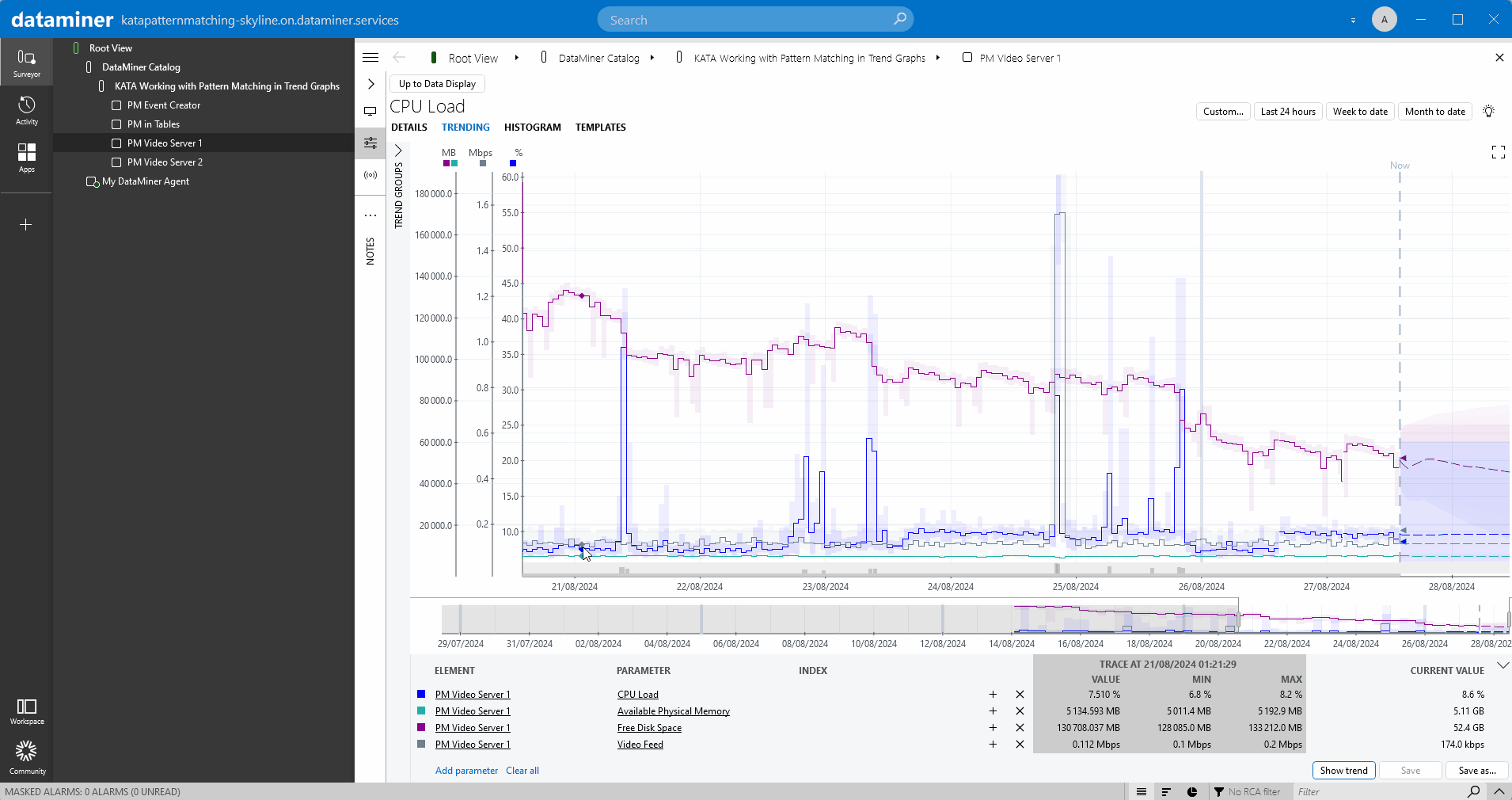
Task: Check the PM Video Server 1 checkbox
Action: click(x=116, y=143)
